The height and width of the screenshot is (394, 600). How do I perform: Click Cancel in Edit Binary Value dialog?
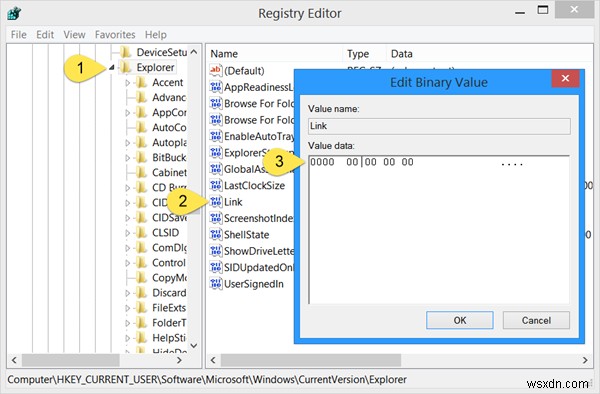tap(536, 320)
